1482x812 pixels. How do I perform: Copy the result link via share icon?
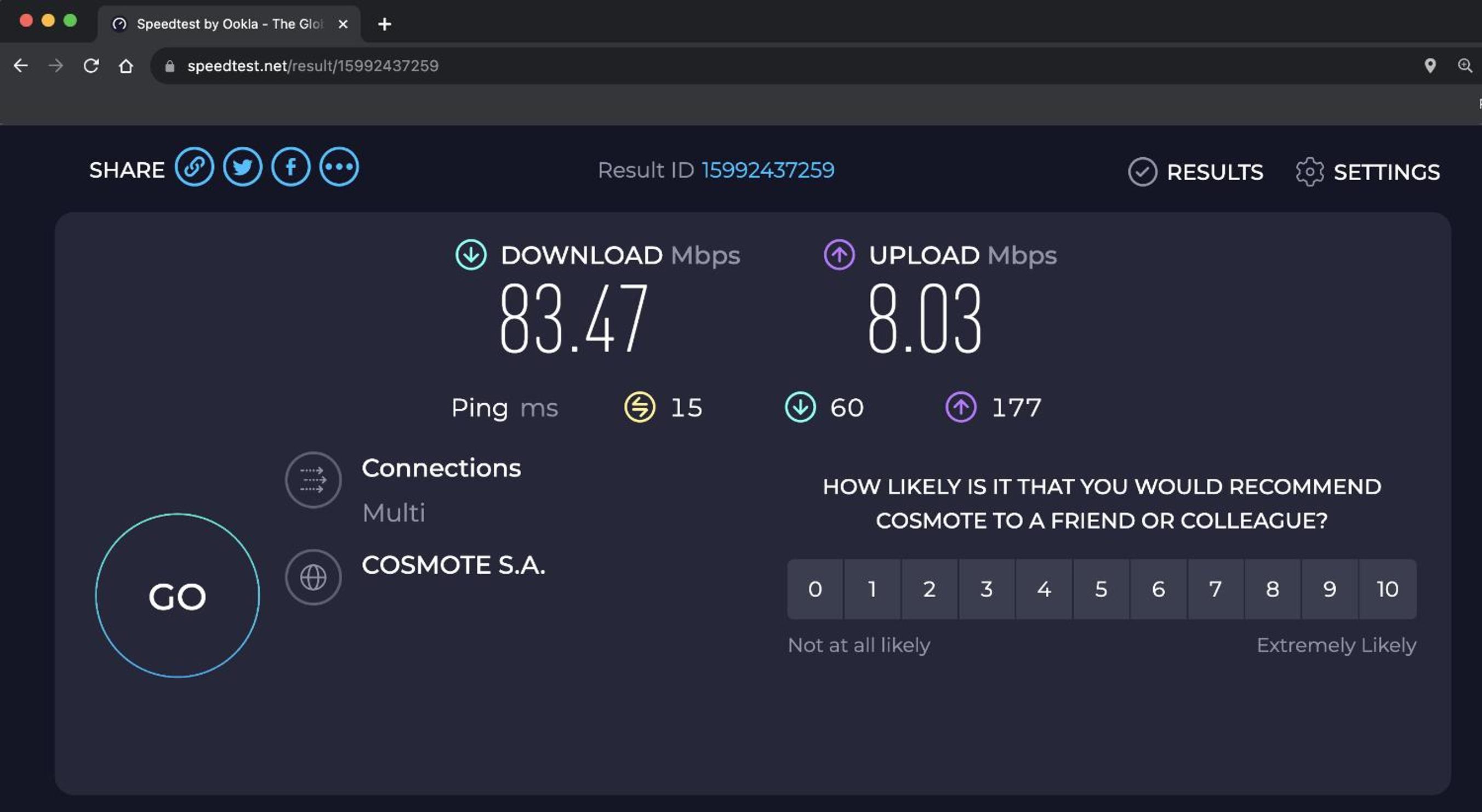[195, 167]
